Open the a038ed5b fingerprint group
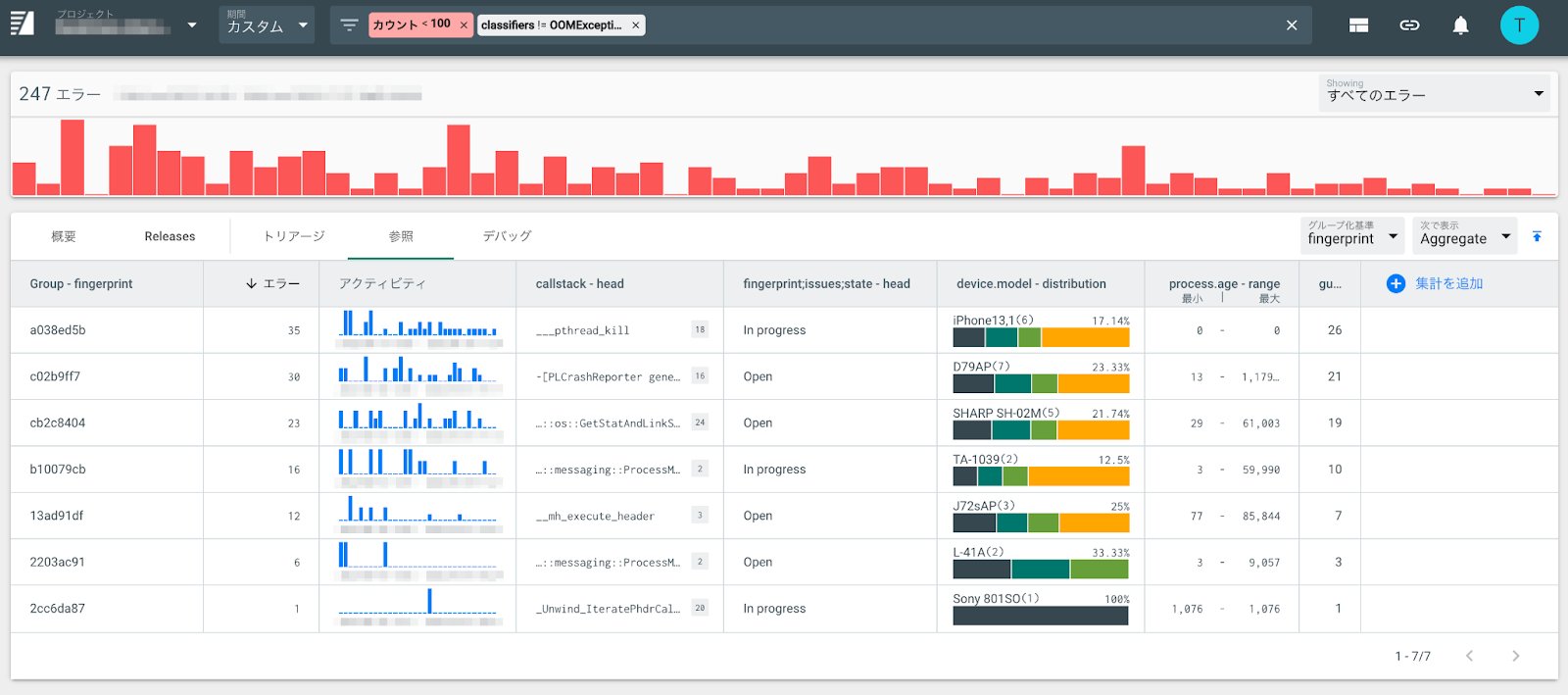The width and height of the screenshot is (1568, 695). pyautogui.click(x=58, y=330)
